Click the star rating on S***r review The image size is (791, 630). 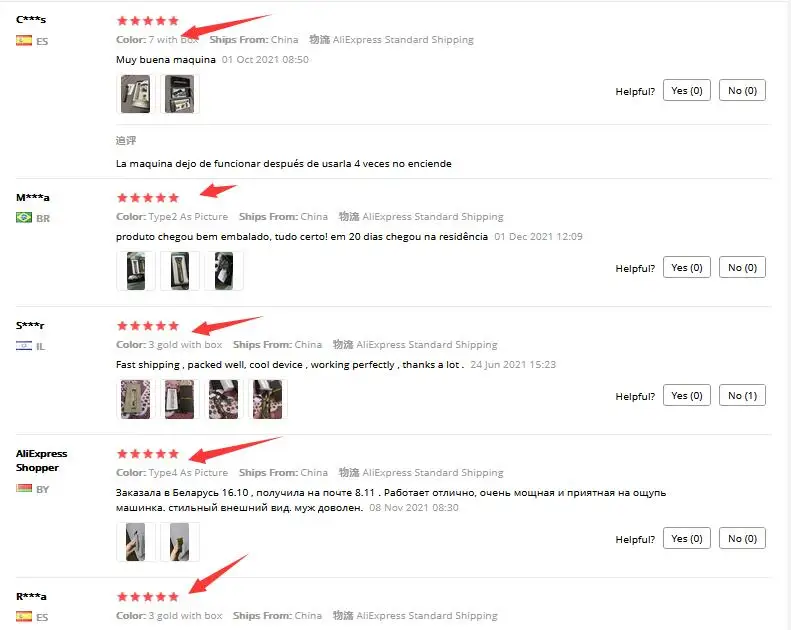(148, 326)
